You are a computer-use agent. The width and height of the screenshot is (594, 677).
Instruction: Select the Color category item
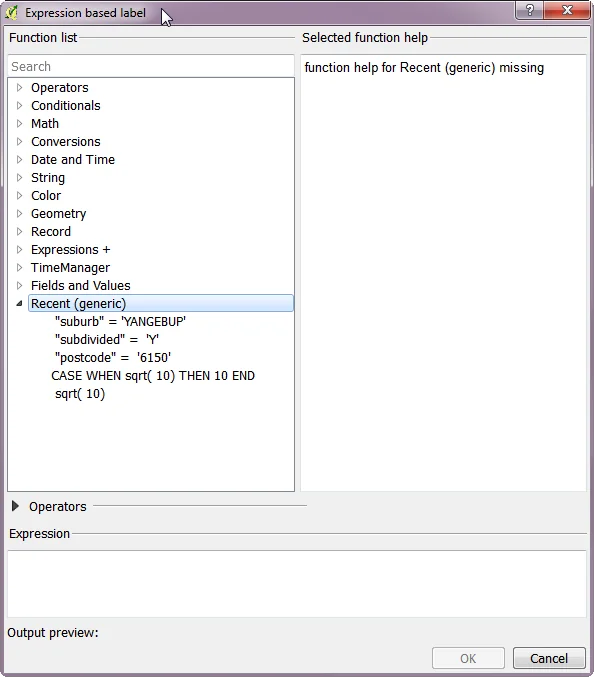click(x=46, y=196)
